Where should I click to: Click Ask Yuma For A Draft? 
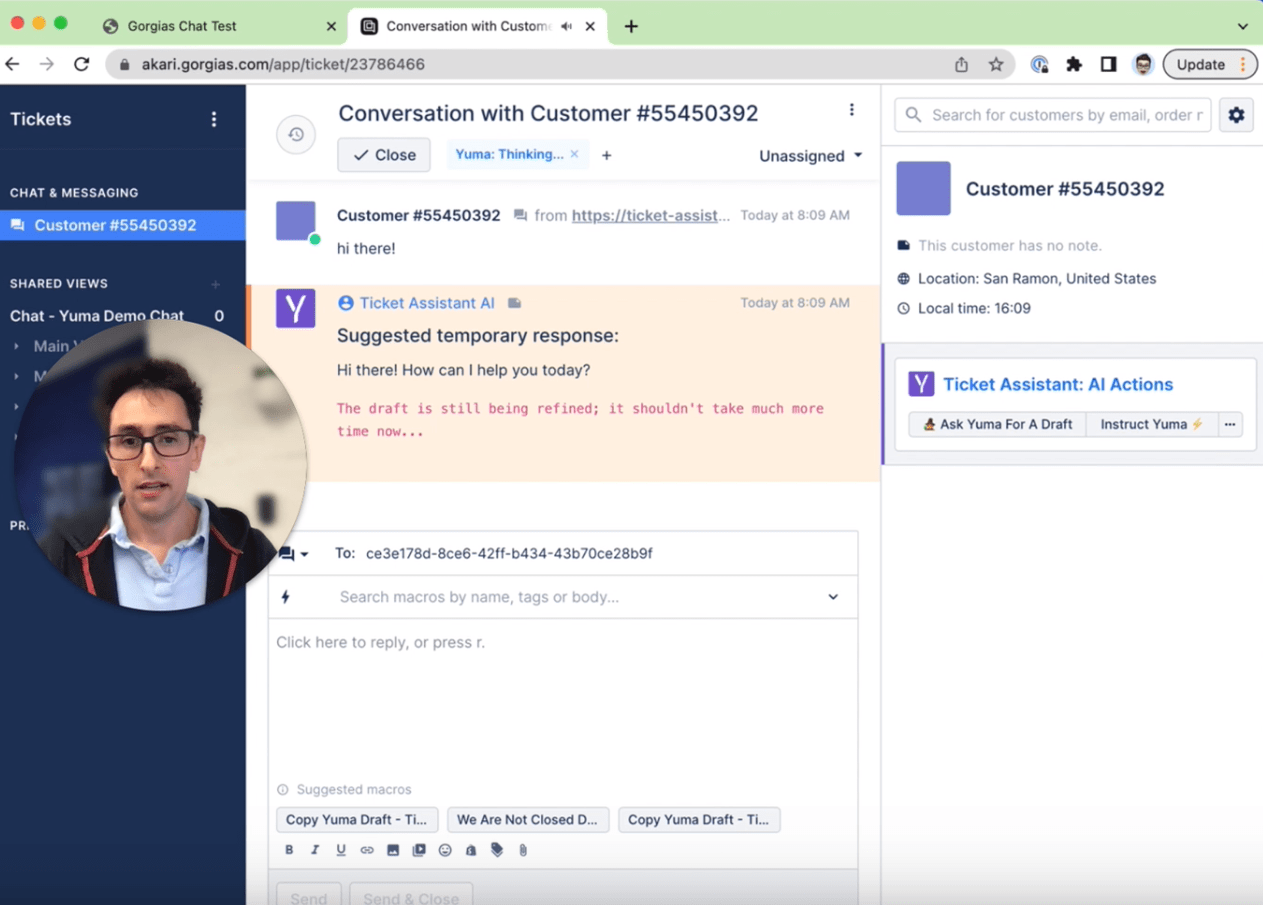[x=996, y=424]
